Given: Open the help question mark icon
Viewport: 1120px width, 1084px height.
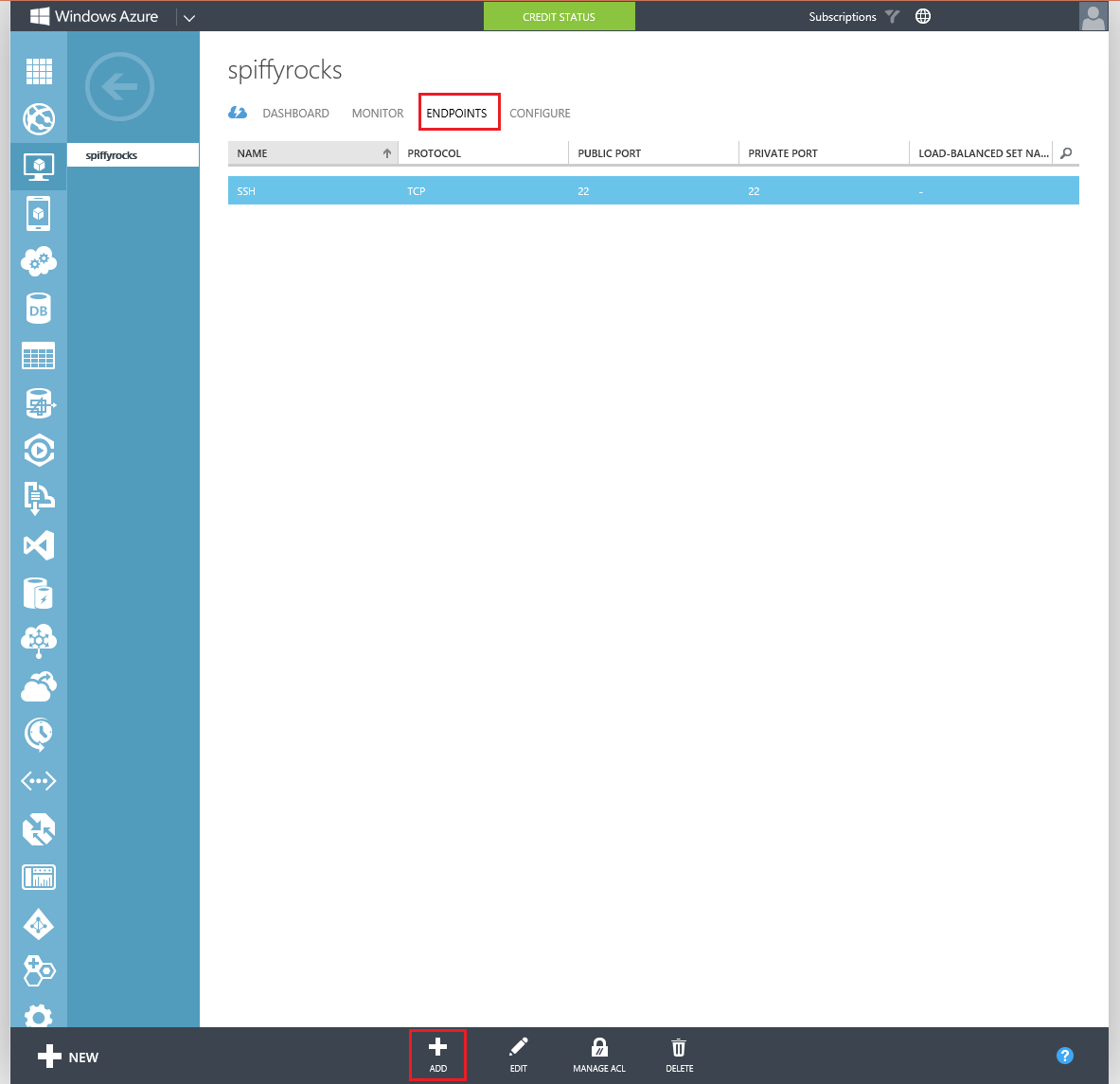Looking at the screenshot, I should (1064, 1056).
